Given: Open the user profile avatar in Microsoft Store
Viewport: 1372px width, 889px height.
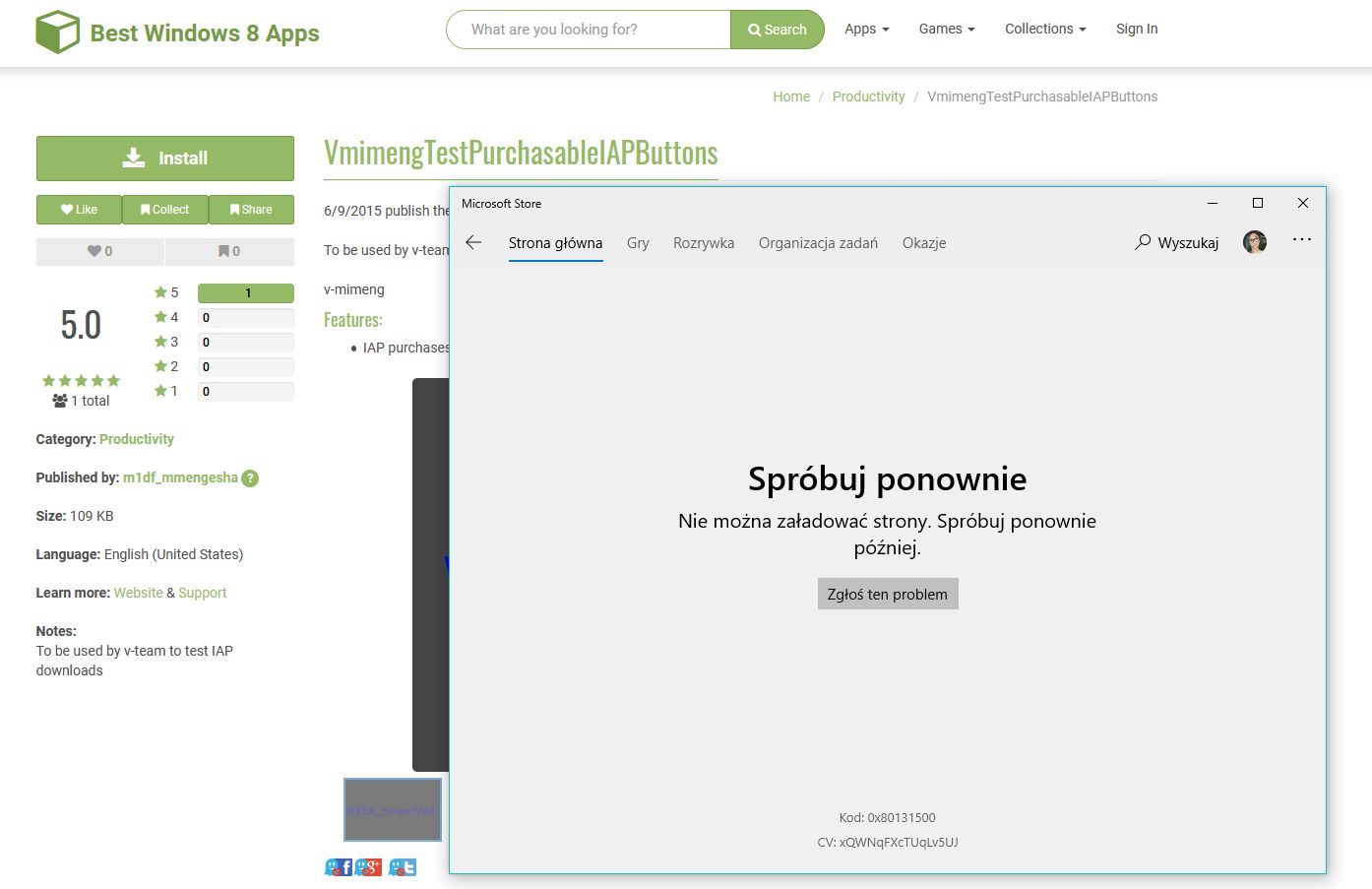Looking at the screenshot, I should point(1254,242).
